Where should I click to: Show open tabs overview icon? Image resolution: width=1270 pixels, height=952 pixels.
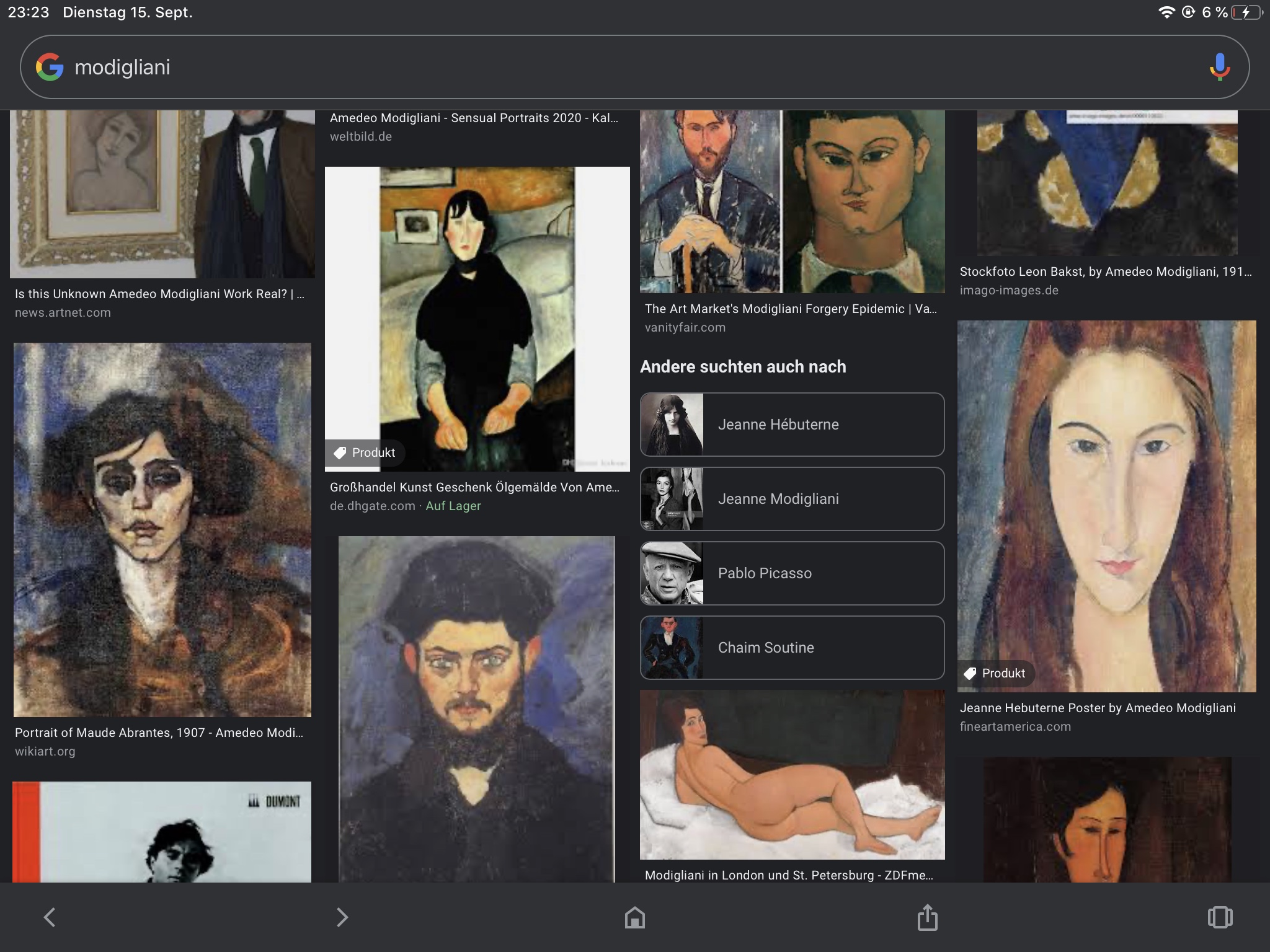click(1220, 917)
